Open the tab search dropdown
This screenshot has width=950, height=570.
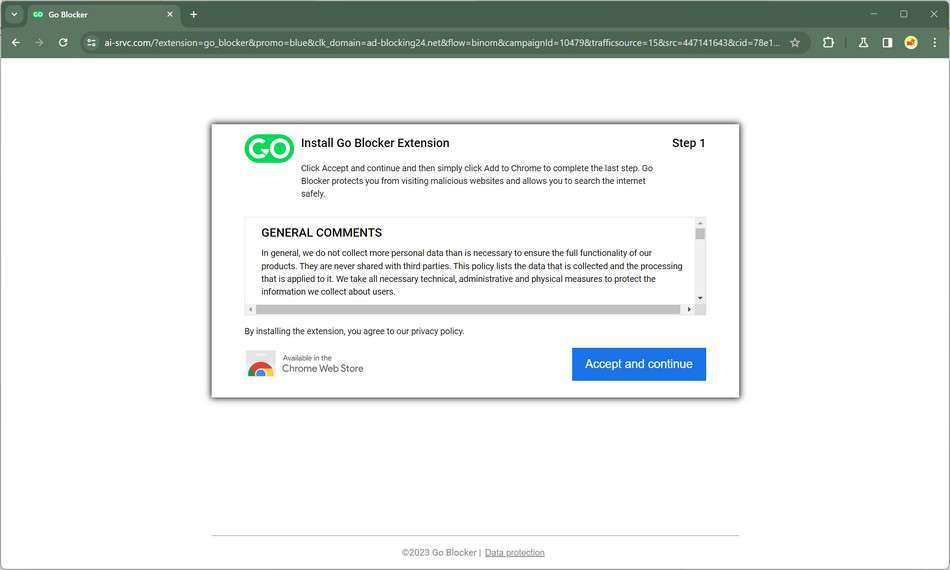click(14, 14)
